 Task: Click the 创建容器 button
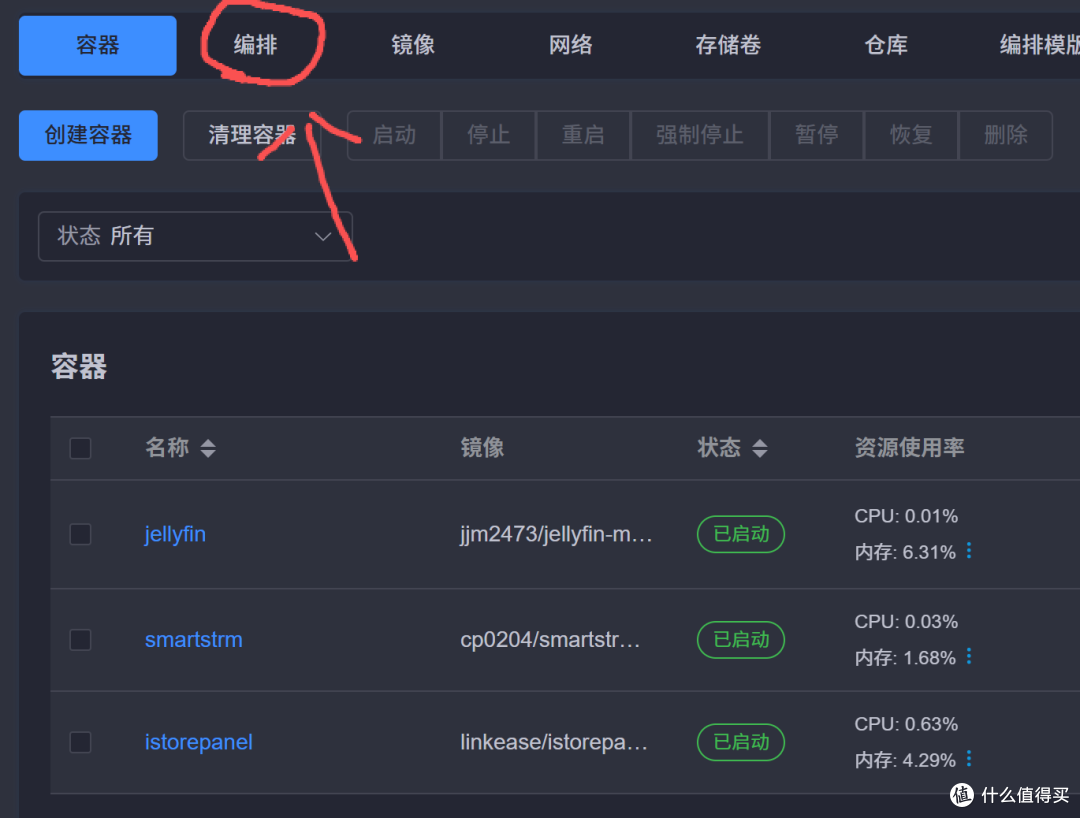click(88, 135)
